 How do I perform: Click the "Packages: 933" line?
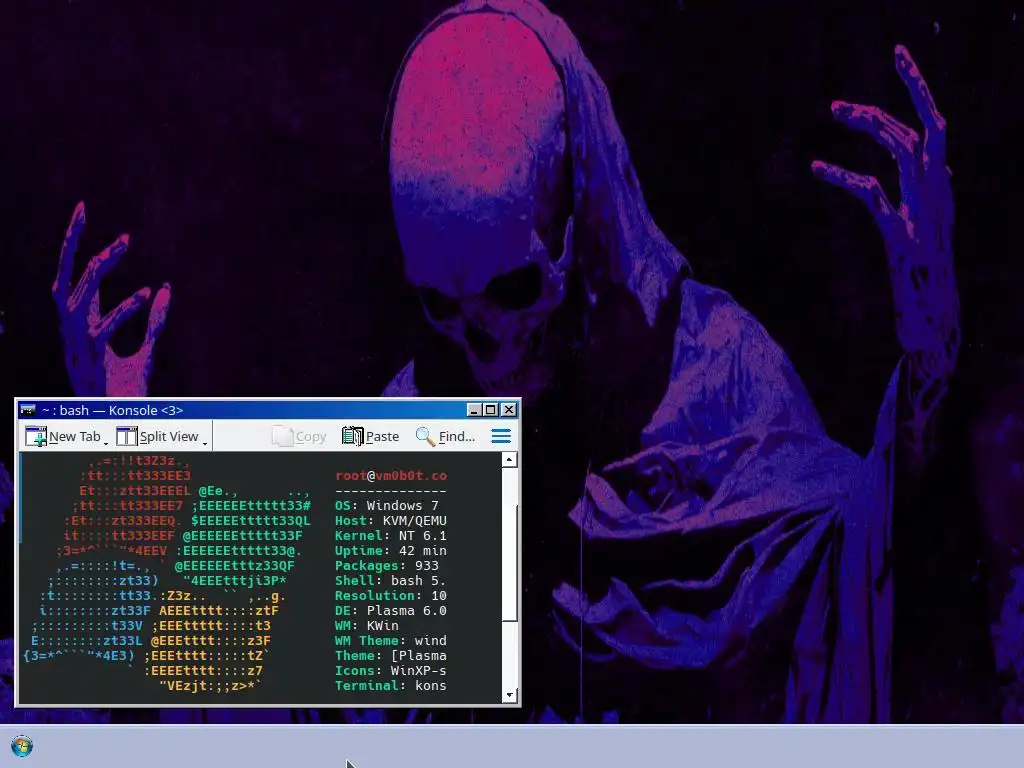387,566
